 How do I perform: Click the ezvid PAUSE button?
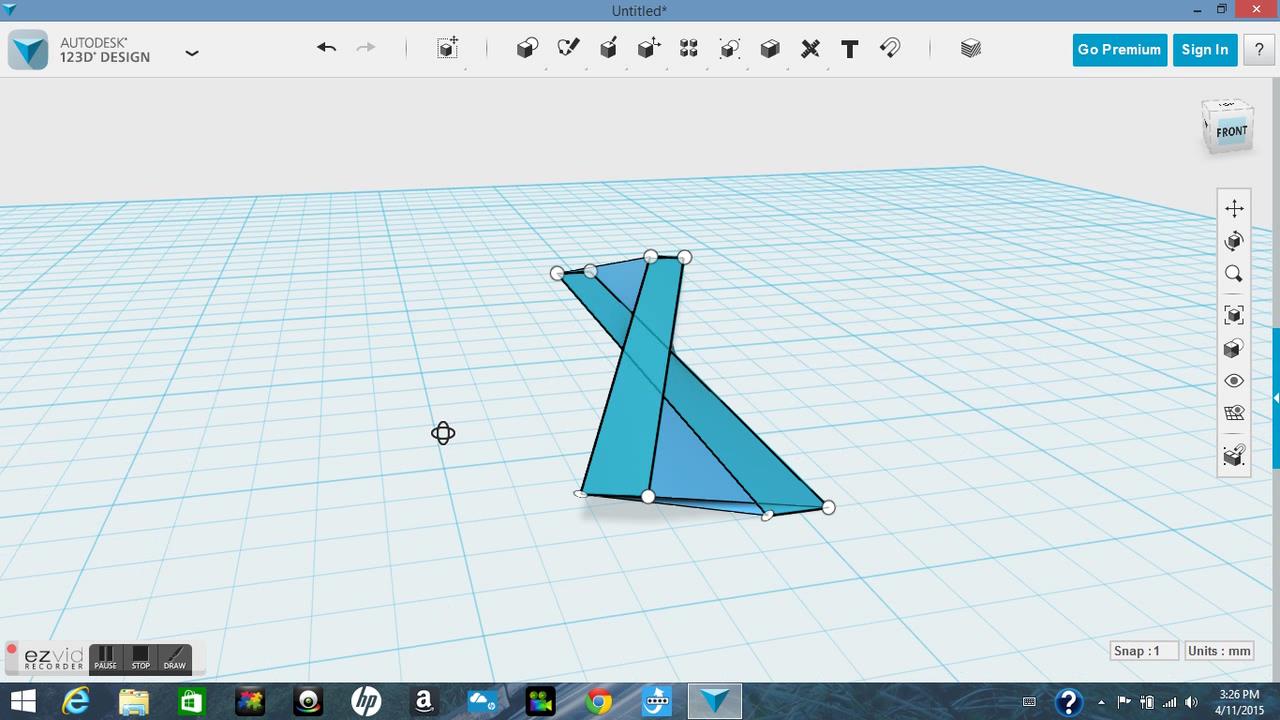click(x=105, y=658)
